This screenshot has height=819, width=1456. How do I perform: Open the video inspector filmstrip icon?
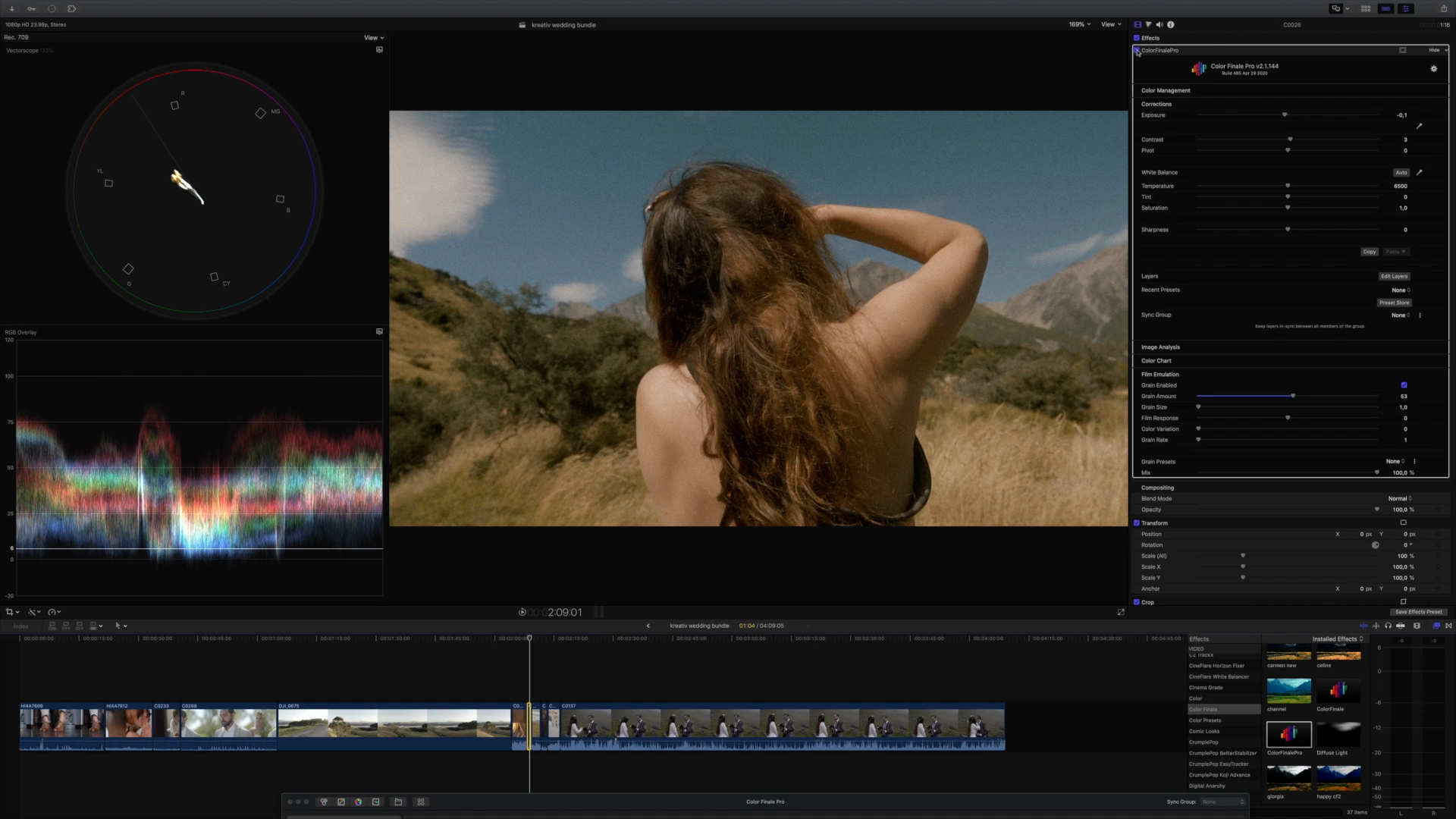click(1137, 25)
